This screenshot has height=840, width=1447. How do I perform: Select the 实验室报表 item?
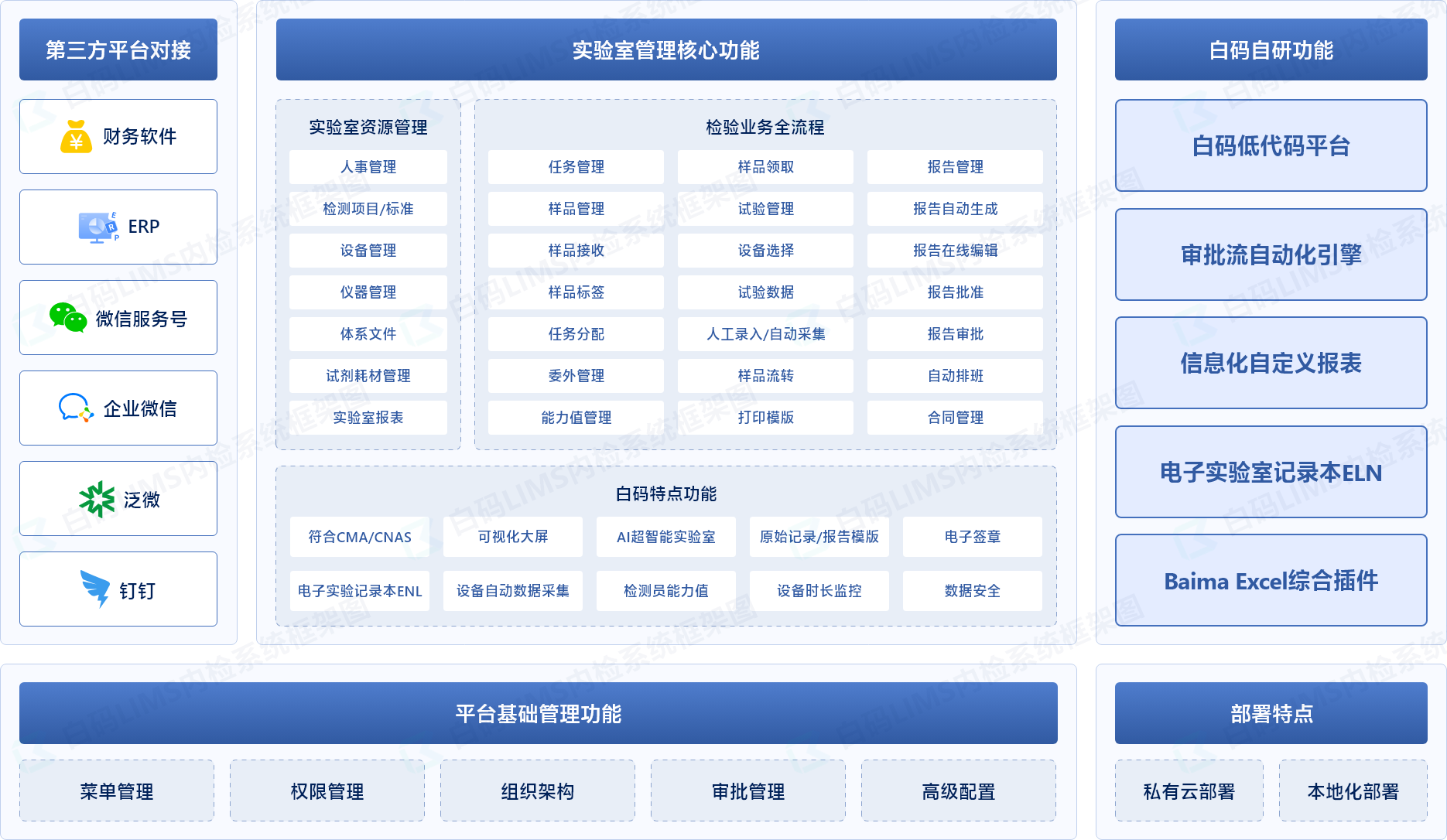point(368,418)
